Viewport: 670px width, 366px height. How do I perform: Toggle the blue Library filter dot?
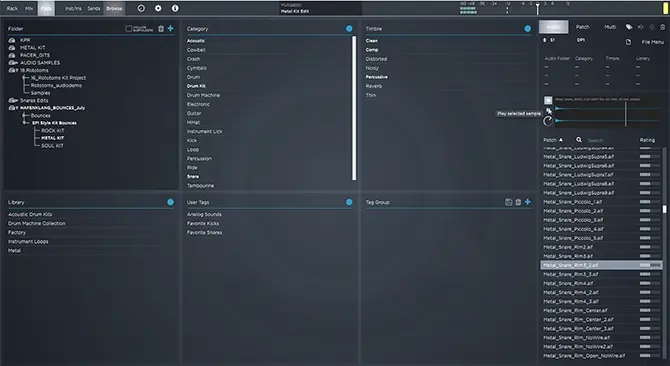pyautogui.click(x=170, y=202)
